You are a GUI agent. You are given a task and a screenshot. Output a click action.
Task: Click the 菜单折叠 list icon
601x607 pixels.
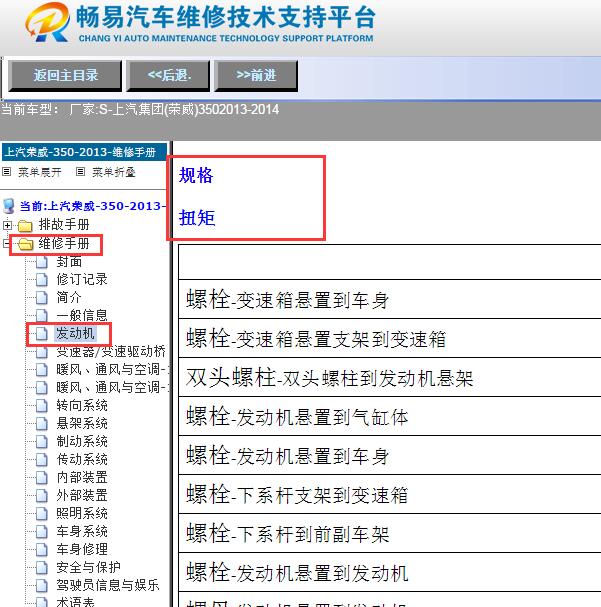[80, 171]
